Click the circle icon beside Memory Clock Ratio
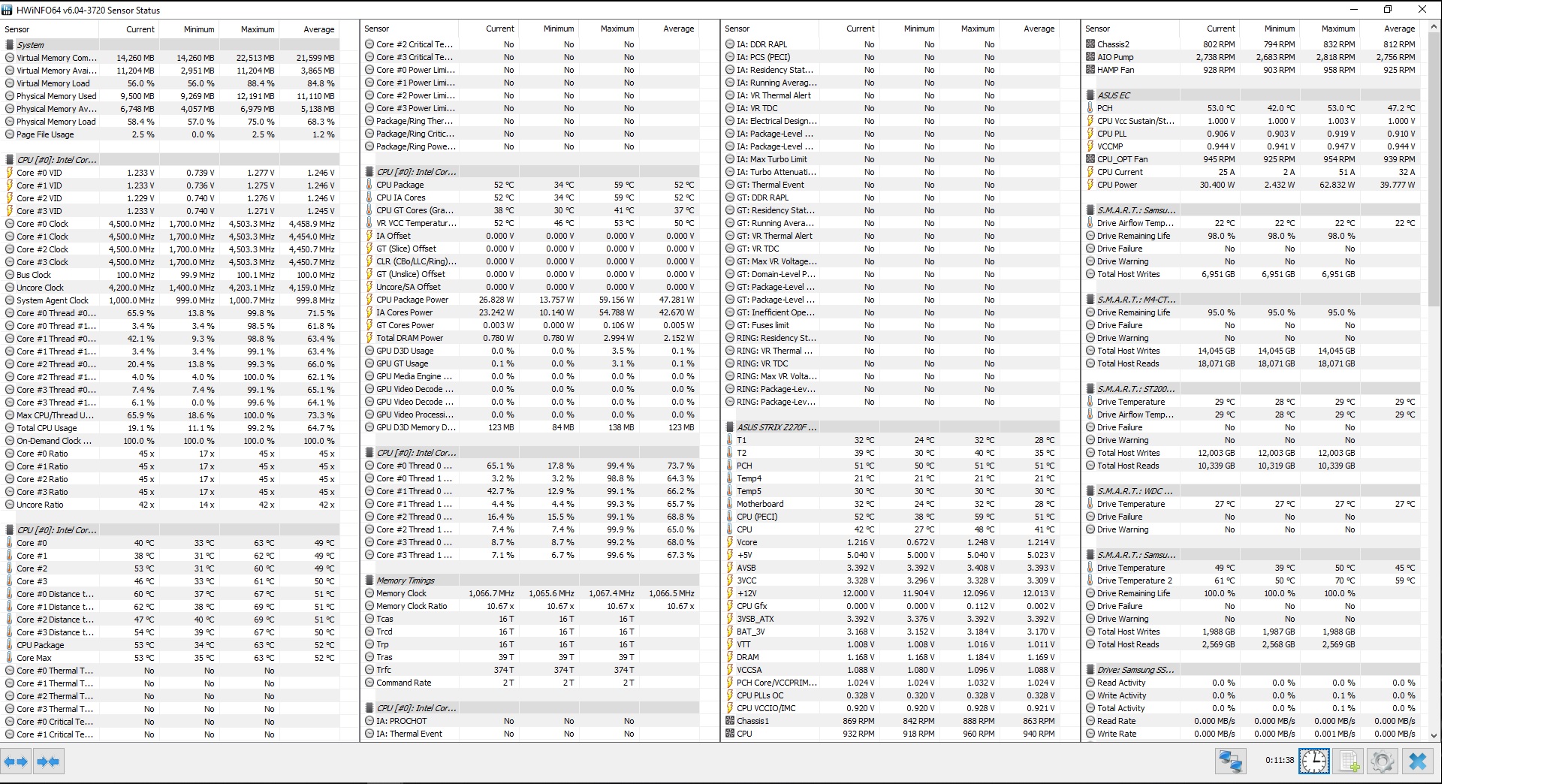1550x784 pixels. pyautogui.click(x=369, y=606)
